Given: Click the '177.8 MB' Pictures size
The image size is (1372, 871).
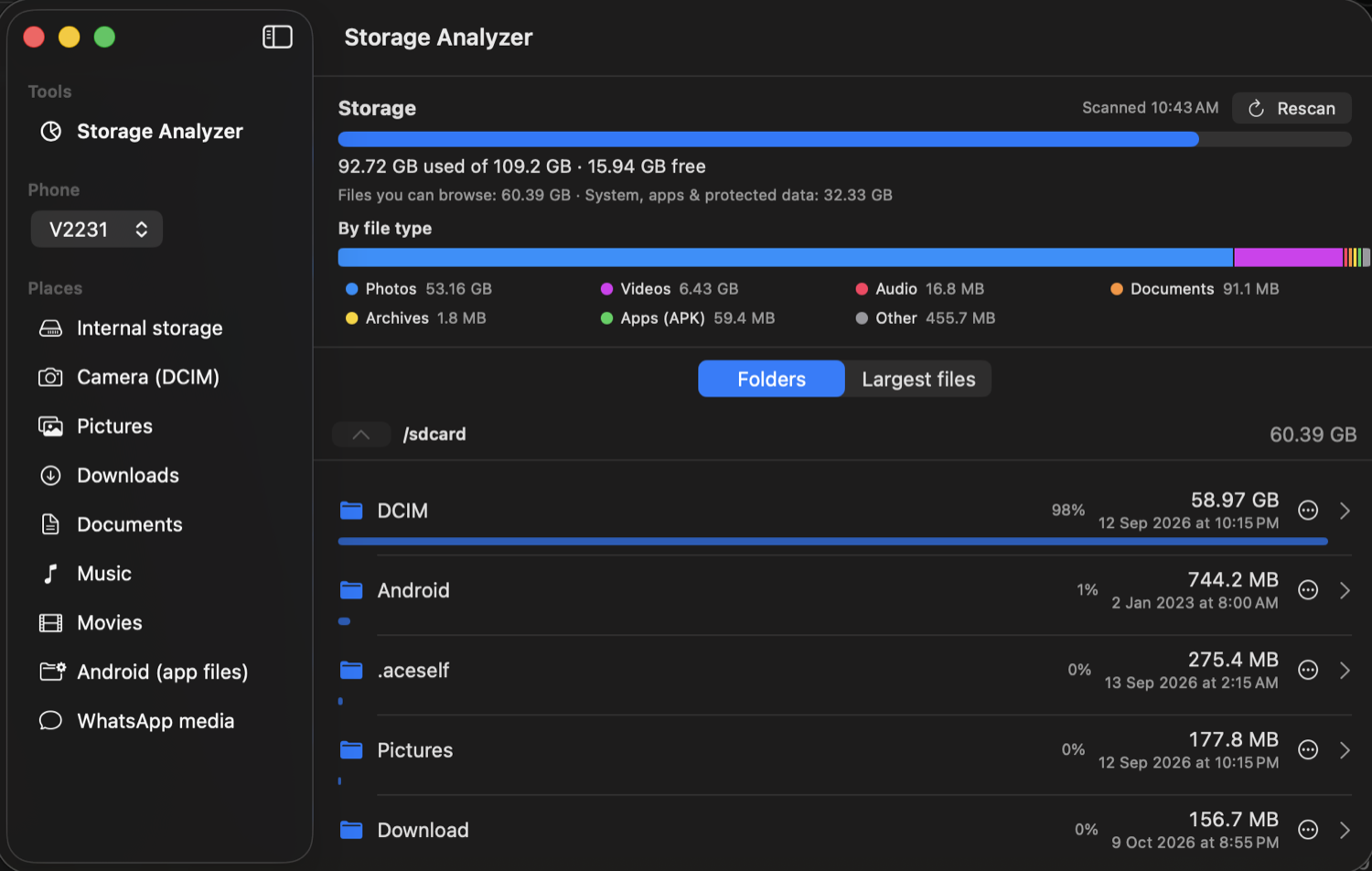Looking at the screenshot, I should coord(1233,739).
